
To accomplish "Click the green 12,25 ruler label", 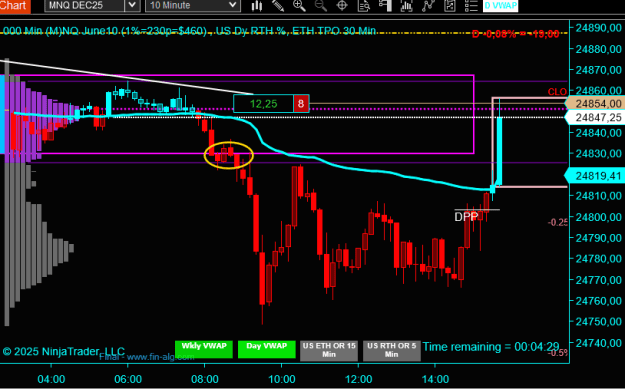I will 263,104.
